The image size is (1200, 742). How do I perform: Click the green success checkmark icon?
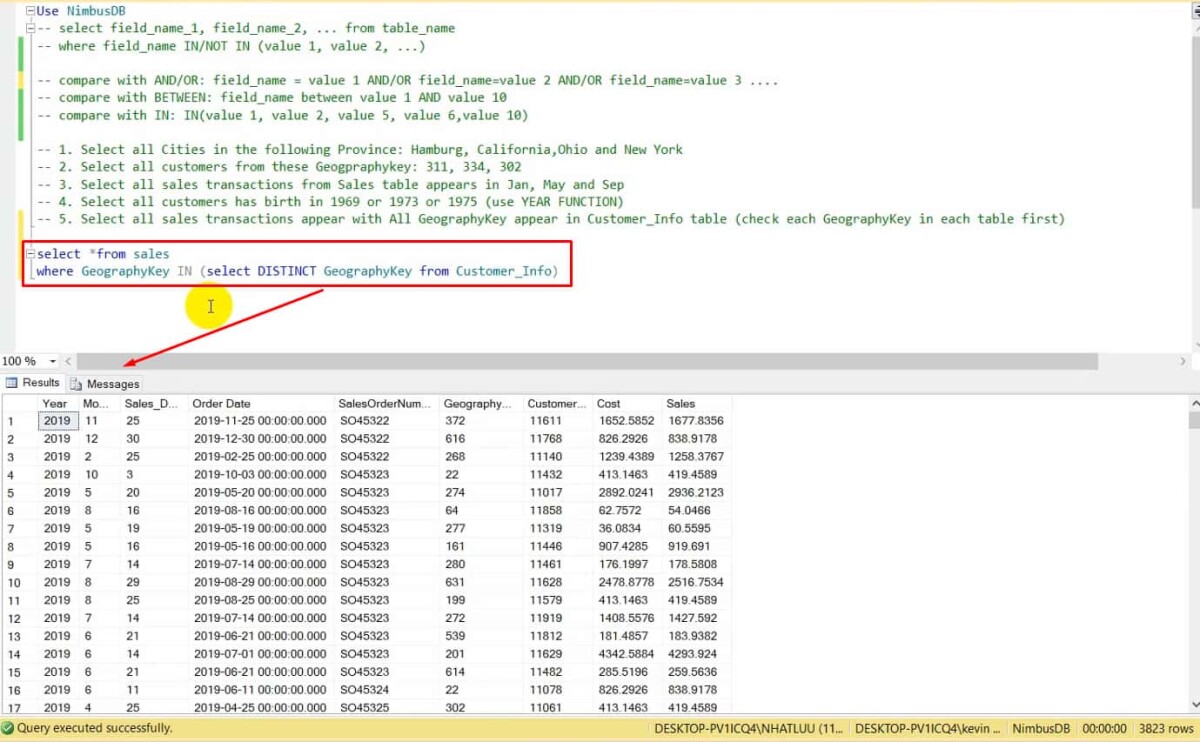point(10,730)
